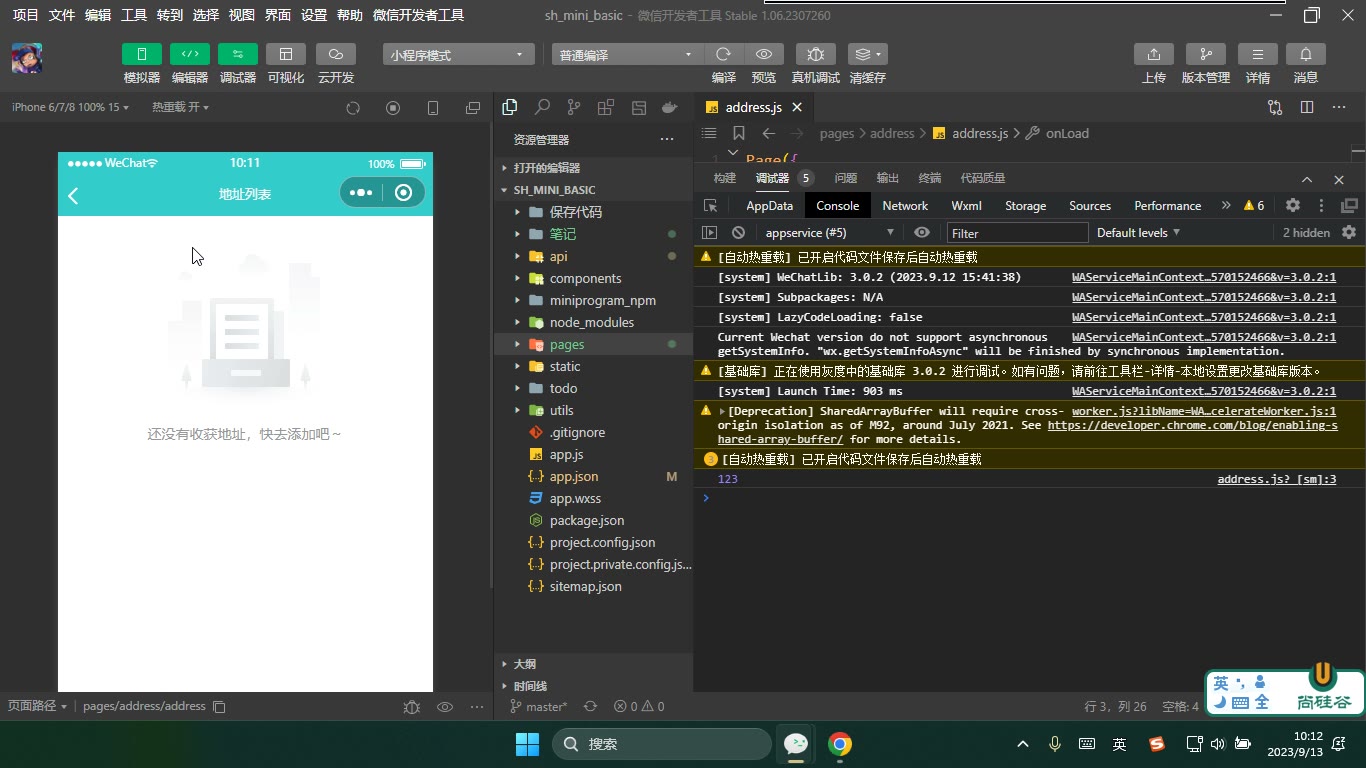Open the 工具 menu
Viewport: 1366px width, 768px height.
[134, 15]
